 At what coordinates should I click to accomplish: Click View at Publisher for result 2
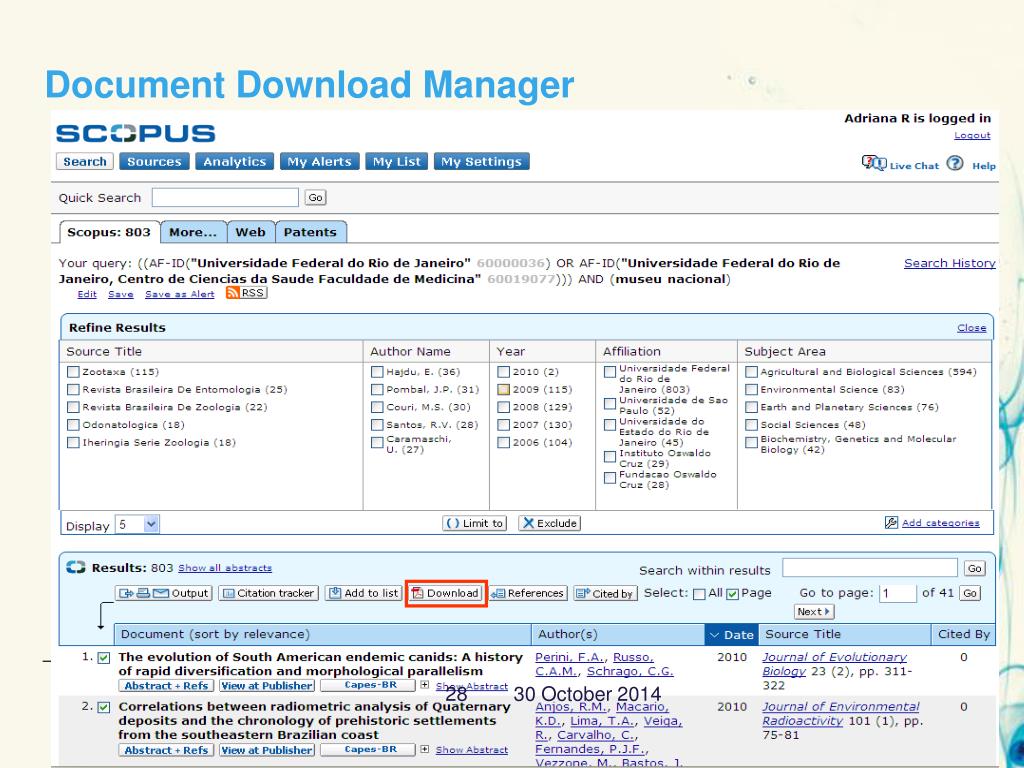tap(266, 750)
